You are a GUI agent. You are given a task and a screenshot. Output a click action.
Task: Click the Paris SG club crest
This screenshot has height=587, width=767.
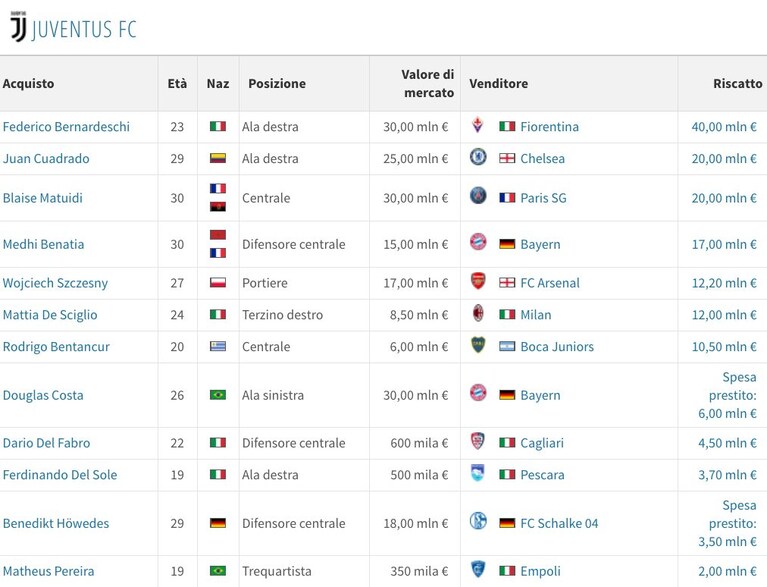coord(478,196)
